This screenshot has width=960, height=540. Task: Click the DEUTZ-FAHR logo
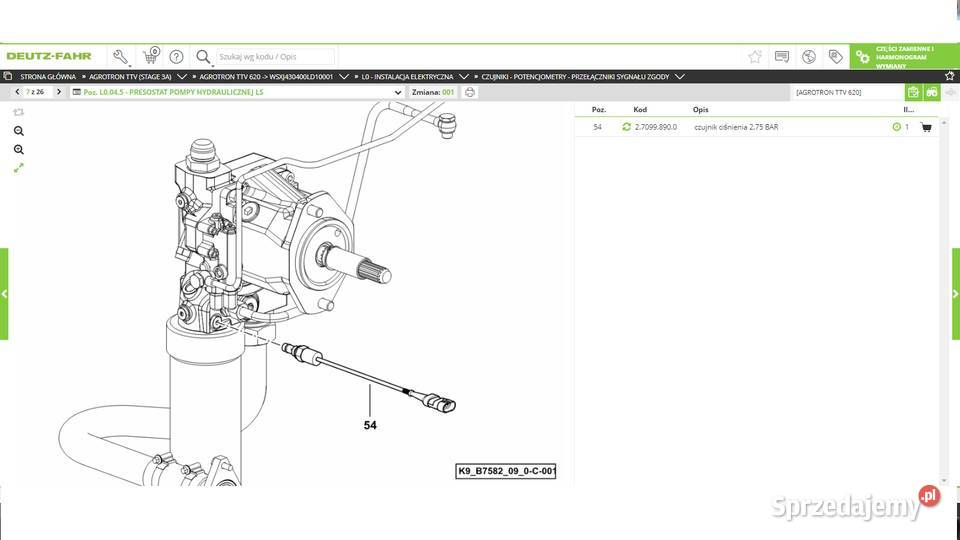click(49, 56)
